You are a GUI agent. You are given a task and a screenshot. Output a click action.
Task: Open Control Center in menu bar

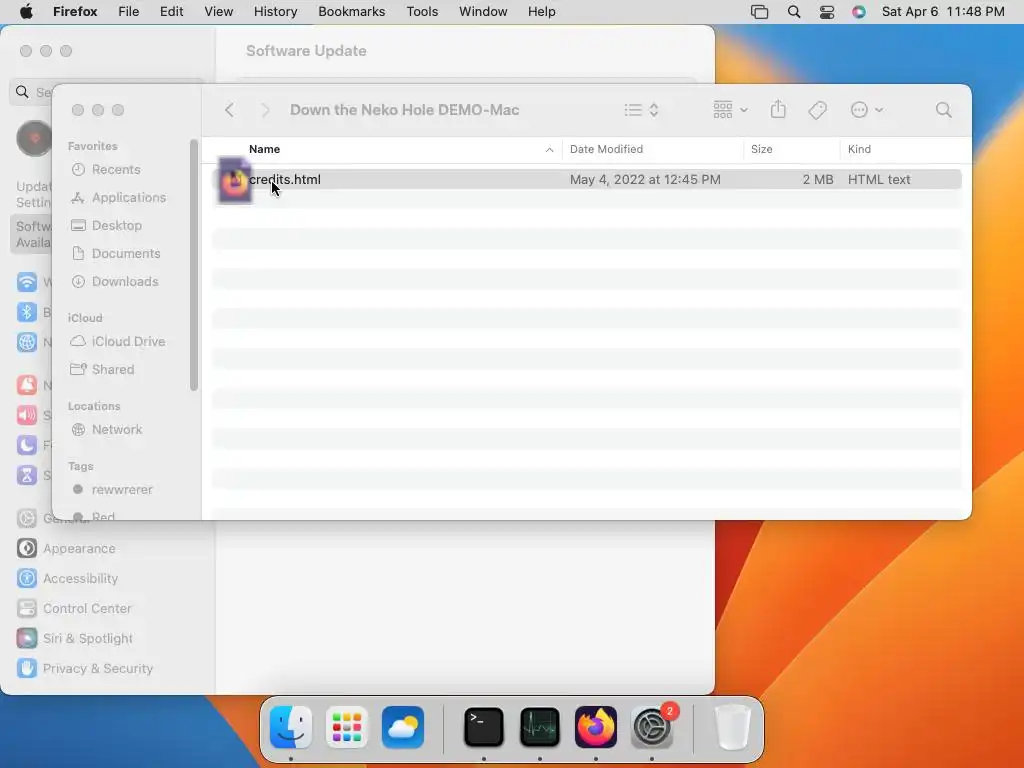click(x=827, y=12)
